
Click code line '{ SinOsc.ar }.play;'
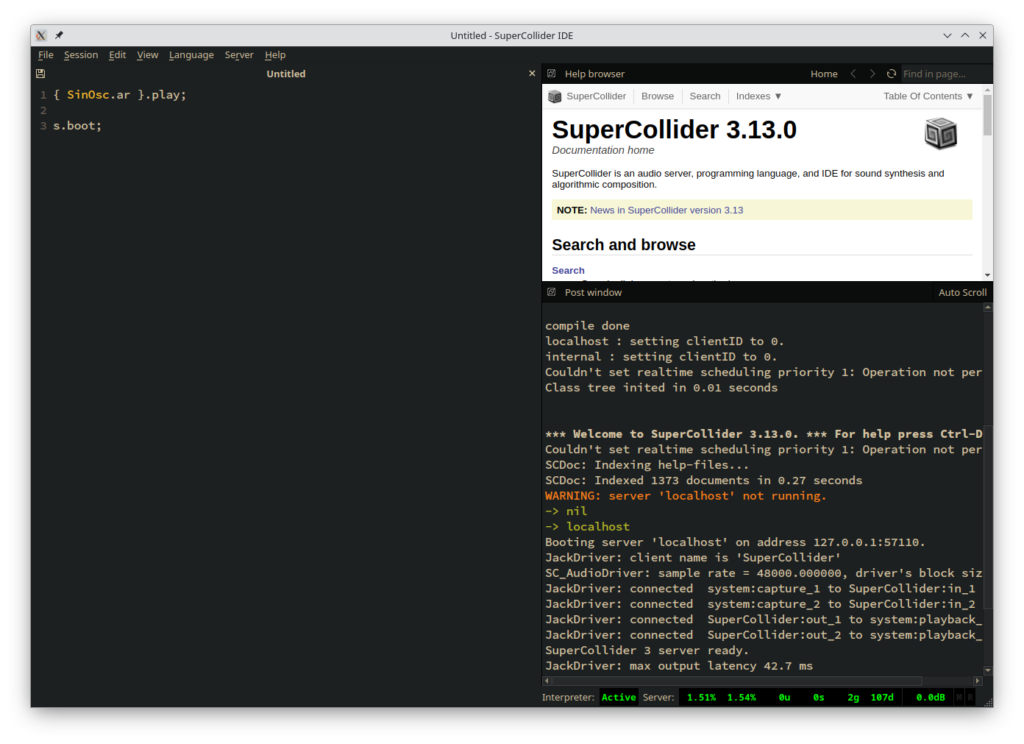tap(120, 95)
